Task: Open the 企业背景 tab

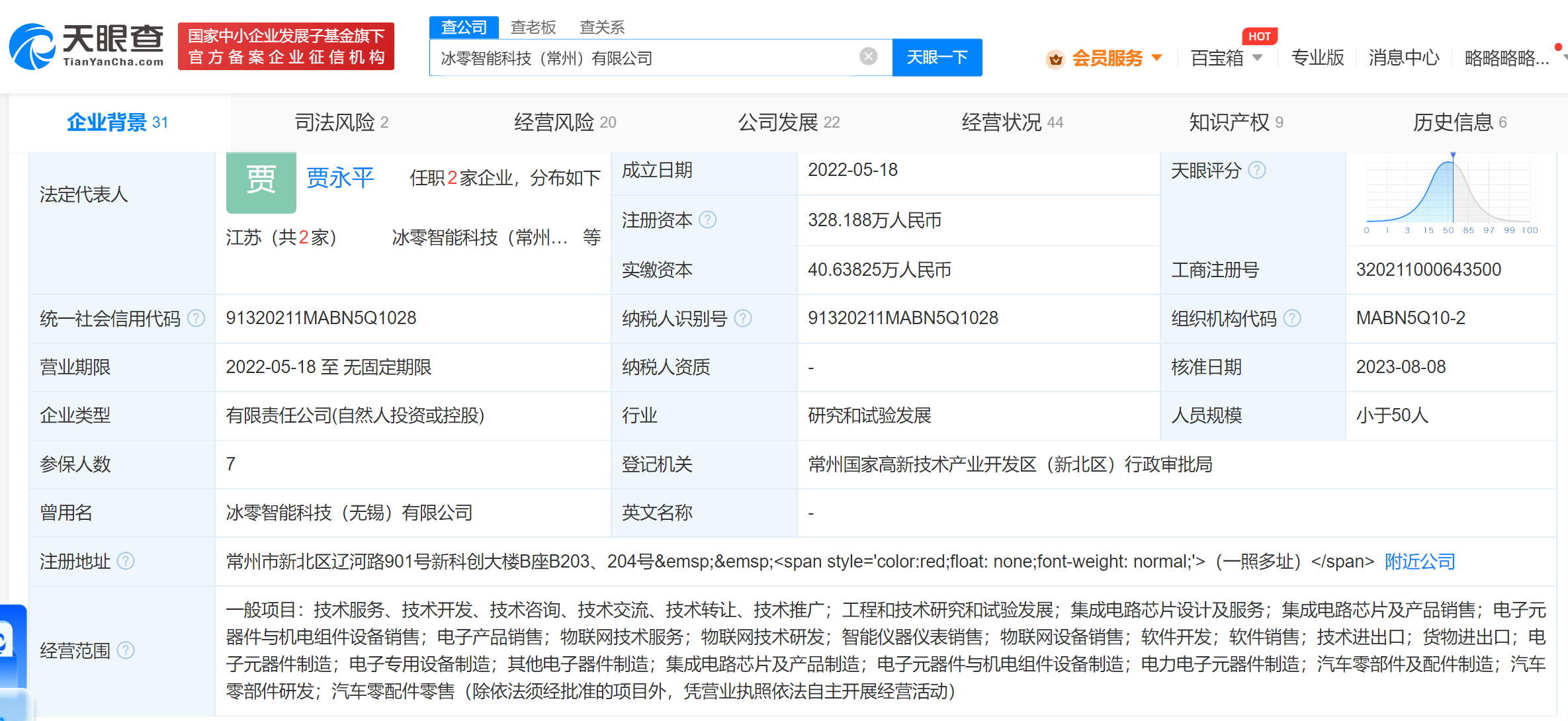Action: pos(118,122)
